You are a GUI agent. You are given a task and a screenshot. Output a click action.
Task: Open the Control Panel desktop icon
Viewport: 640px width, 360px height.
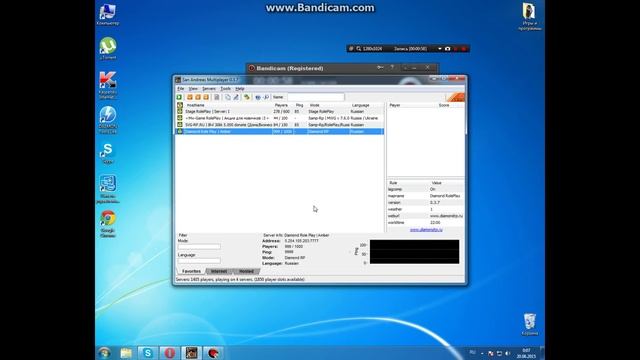click(x=108, y=189)
